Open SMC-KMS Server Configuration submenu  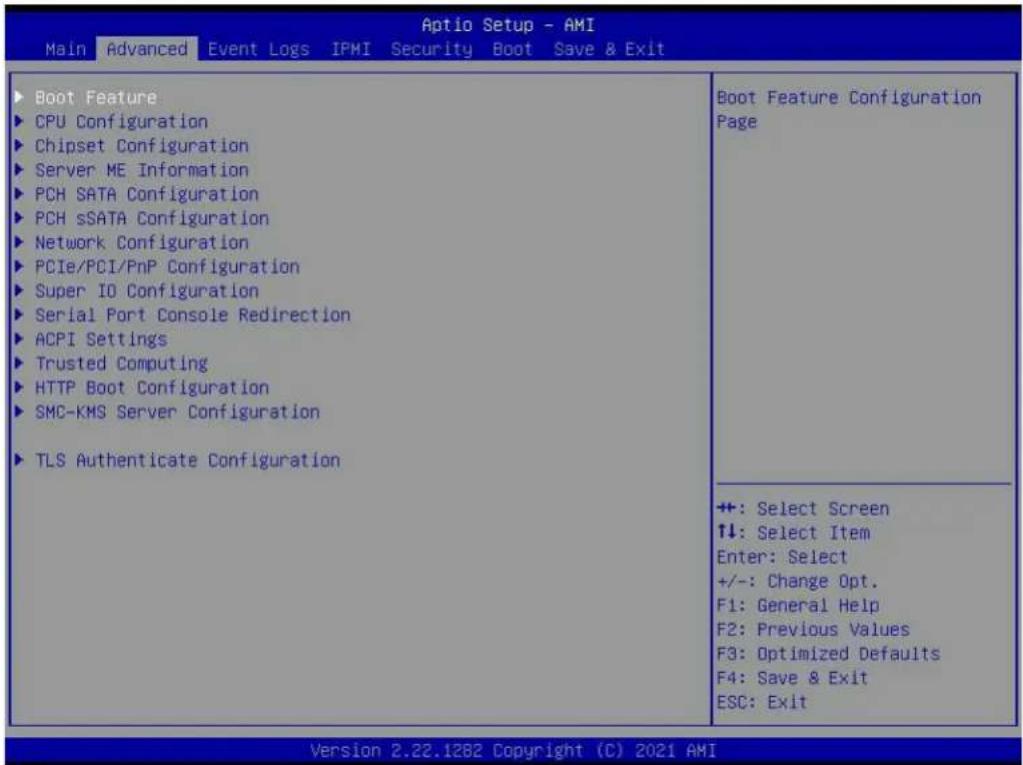tap(177, 412)
